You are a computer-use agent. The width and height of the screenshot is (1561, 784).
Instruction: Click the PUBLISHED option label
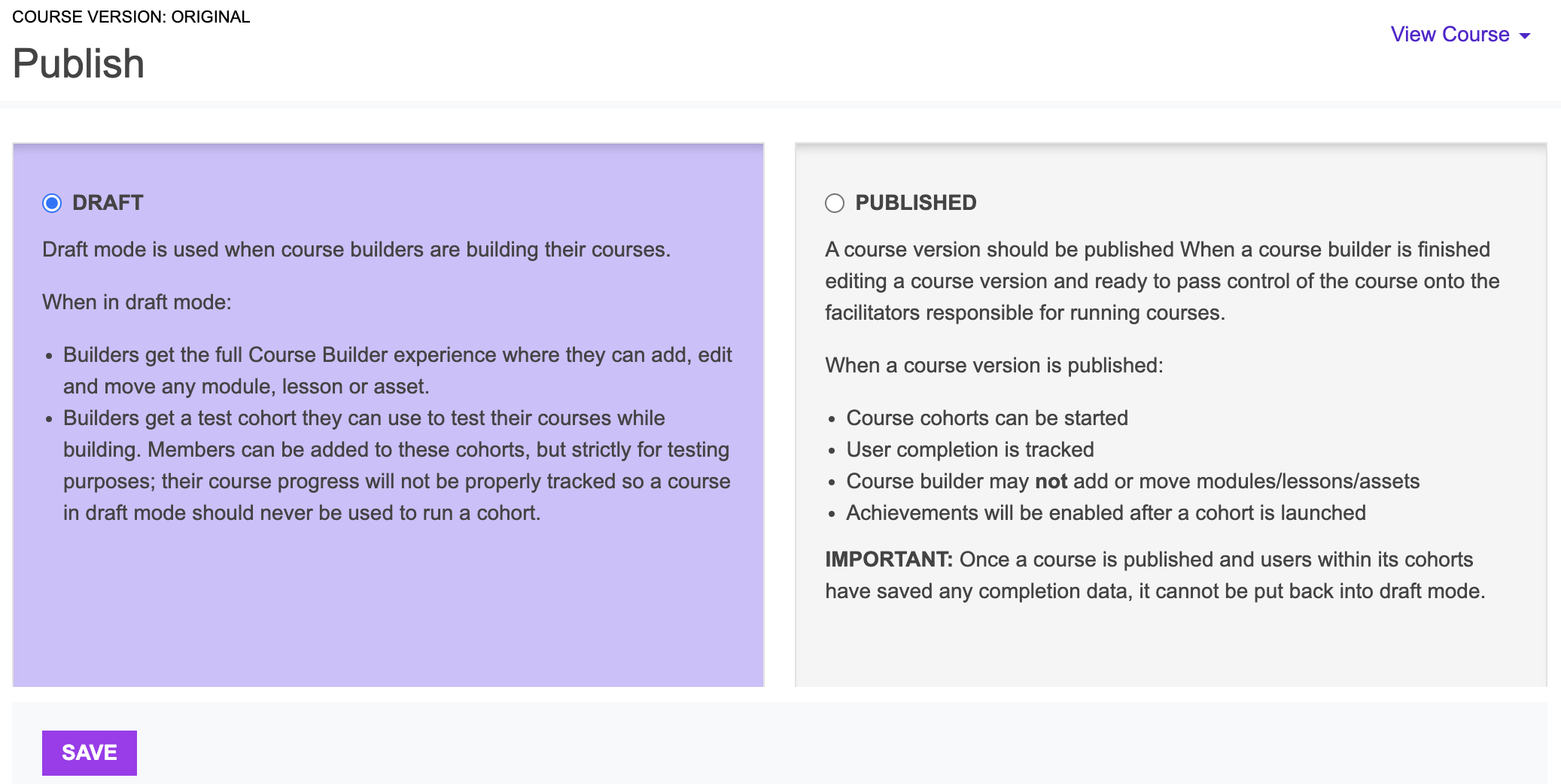916,202
